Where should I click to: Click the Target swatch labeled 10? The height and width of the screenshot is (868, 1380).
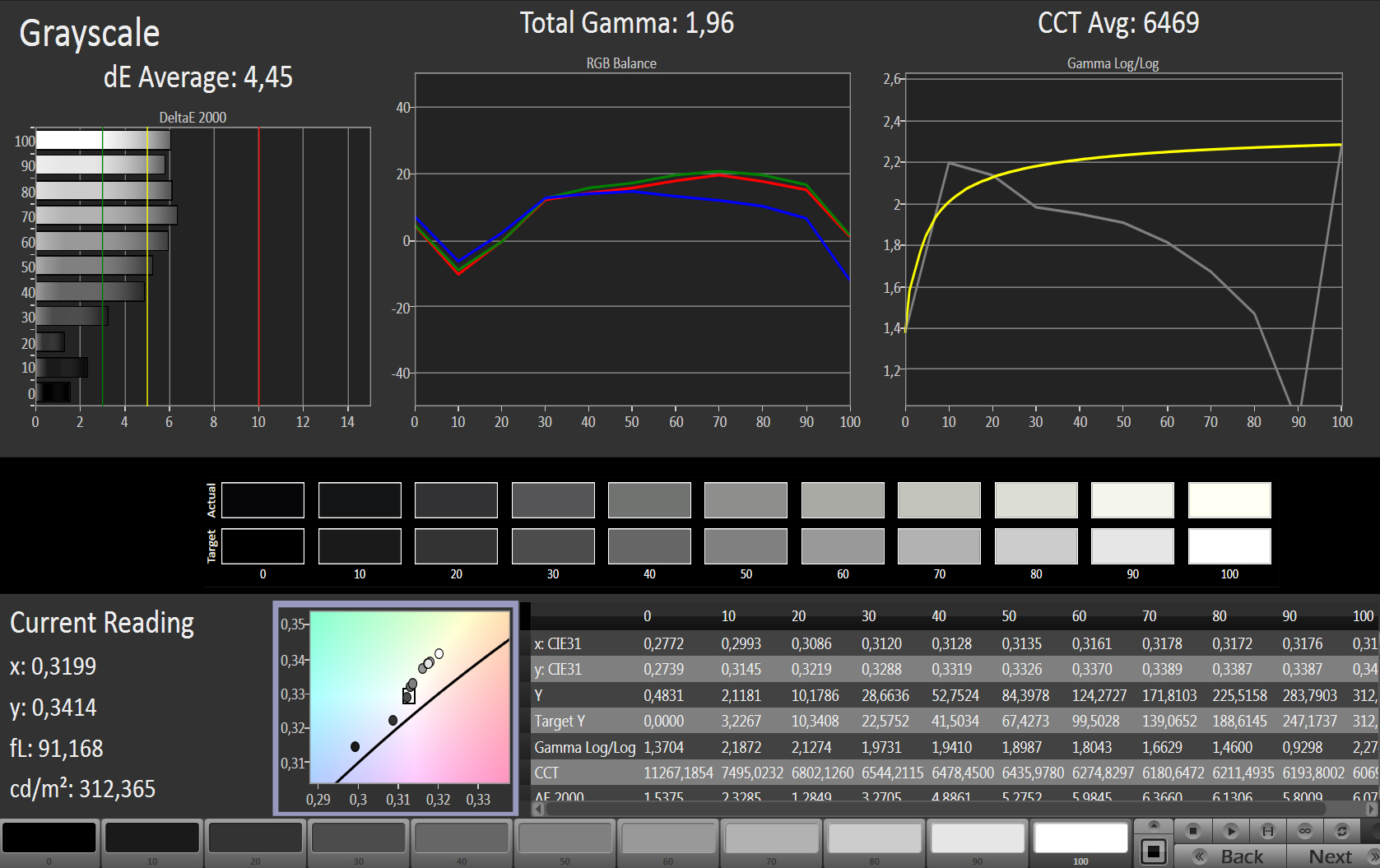tap(360, 546)
